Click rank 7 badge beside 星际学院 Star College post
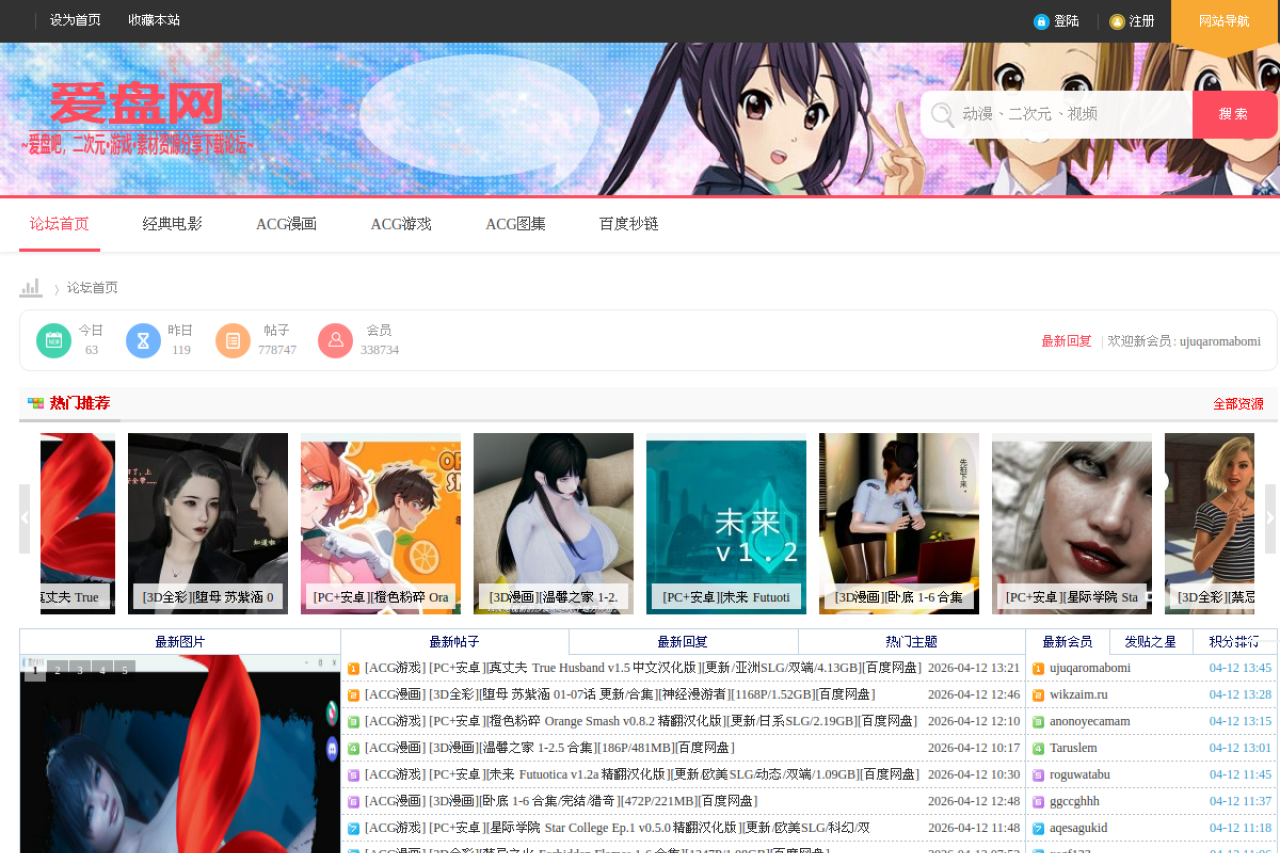 click(x=353, y=828)
